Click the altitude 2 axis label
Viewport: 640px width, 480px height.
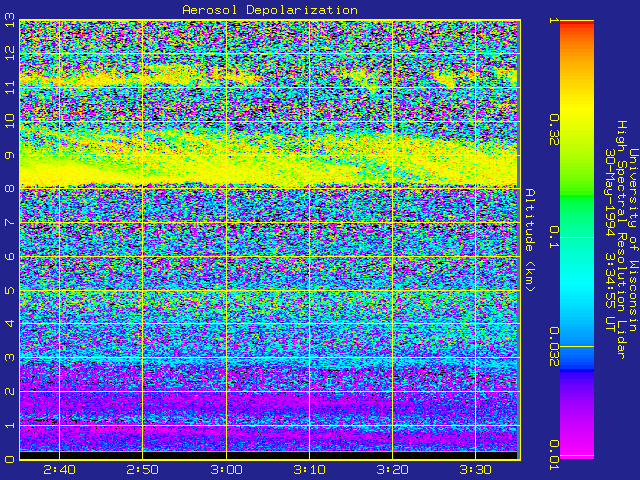[x=10, y=391]
